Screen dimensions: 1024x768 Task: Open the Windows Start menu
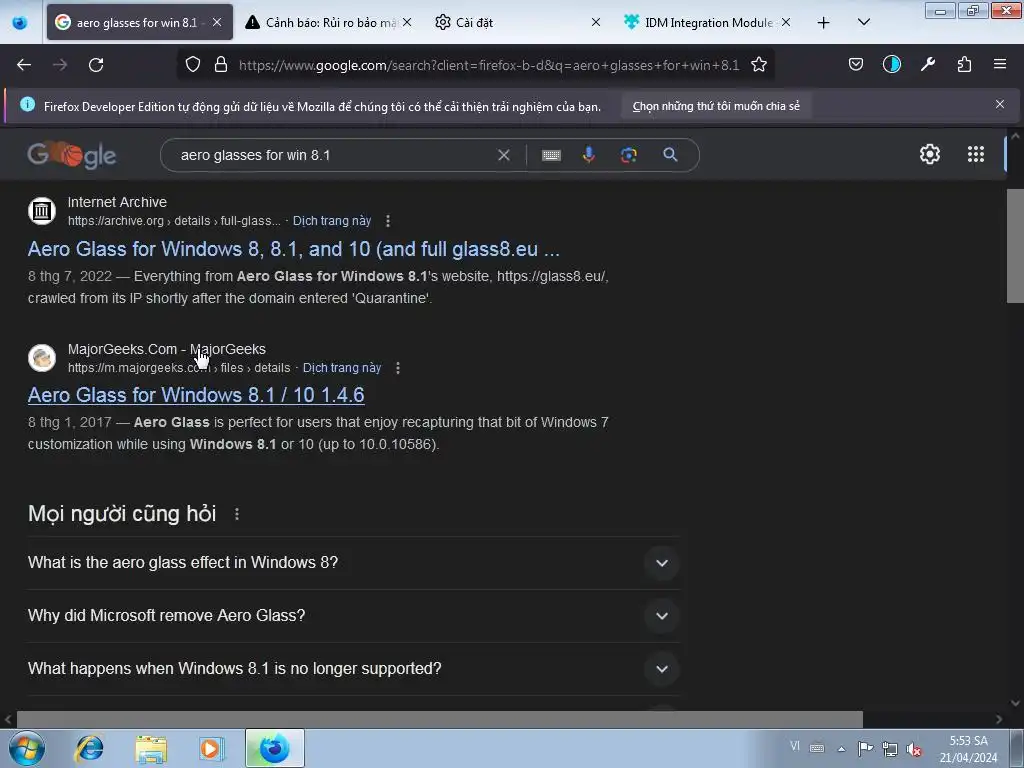[x=27, y=748]
